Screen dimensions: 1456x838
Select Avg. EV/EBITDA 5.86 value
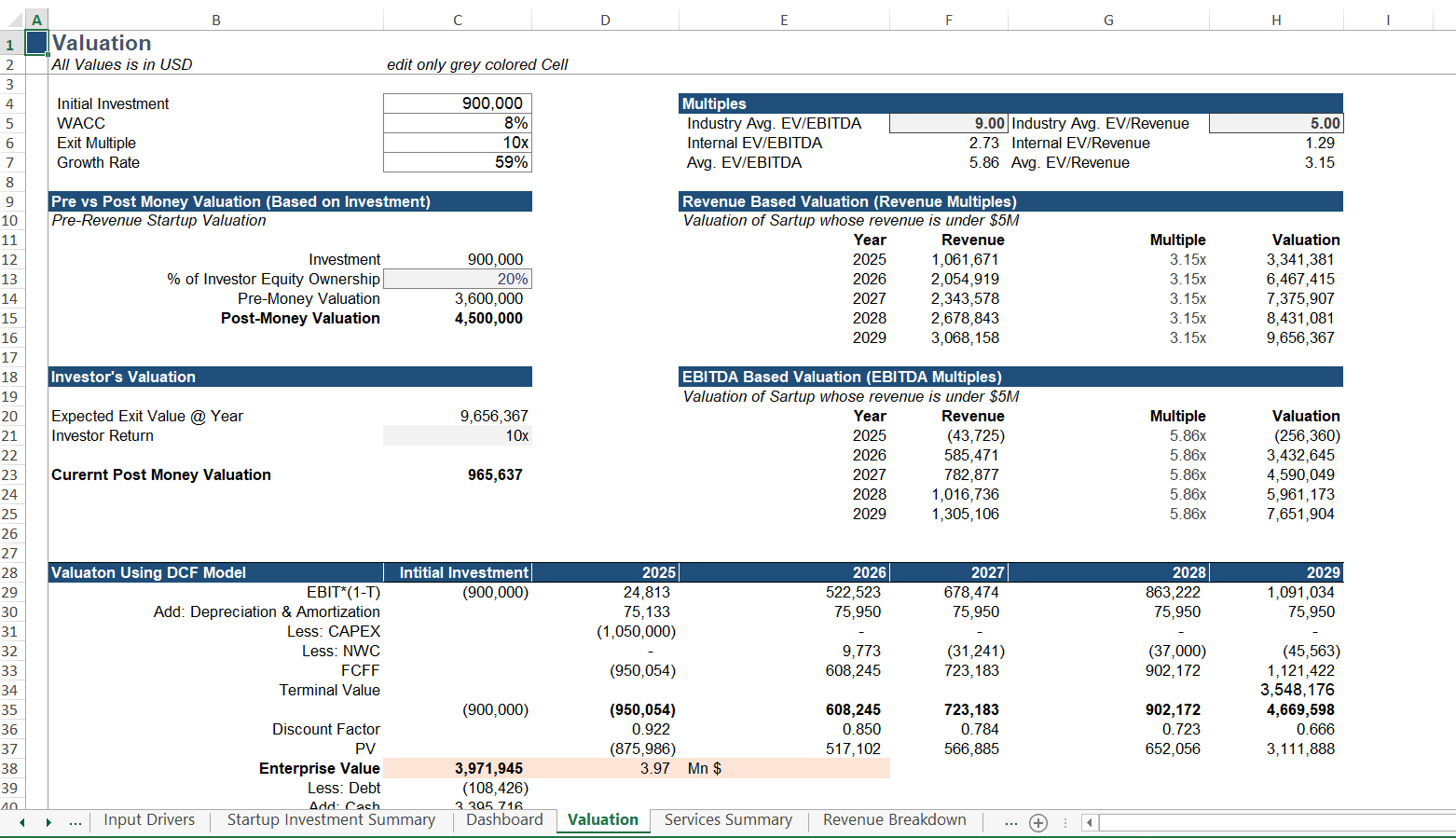coord(949,162)
